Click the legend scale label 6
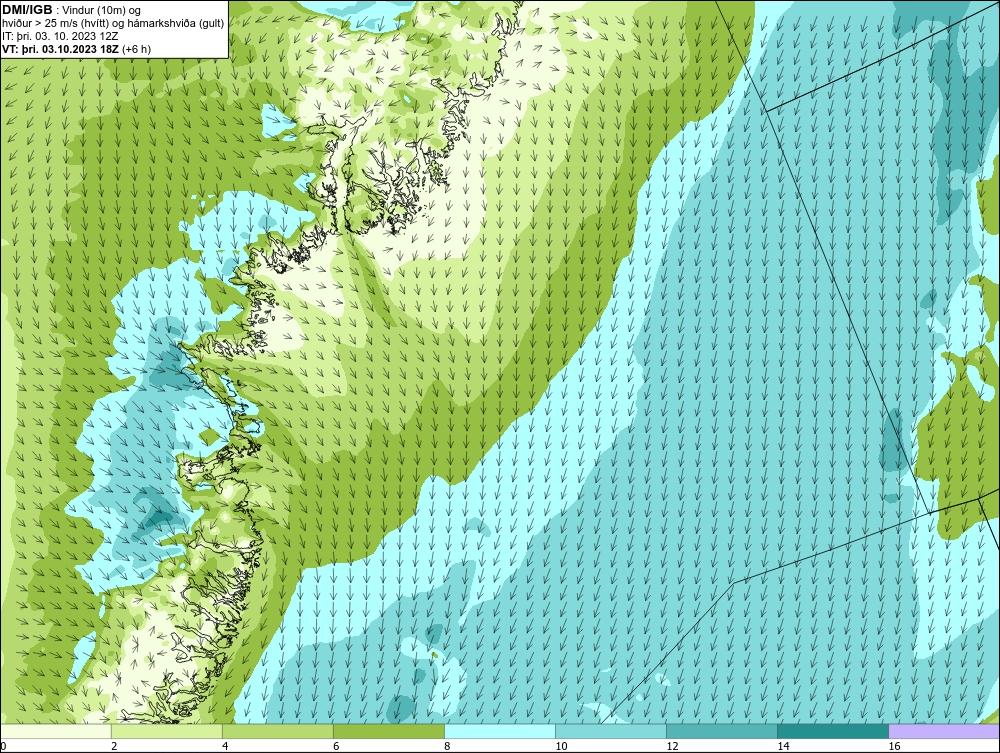Image resolution: width=1000 pixels, height=753 pixels. [x=336, y=746]
